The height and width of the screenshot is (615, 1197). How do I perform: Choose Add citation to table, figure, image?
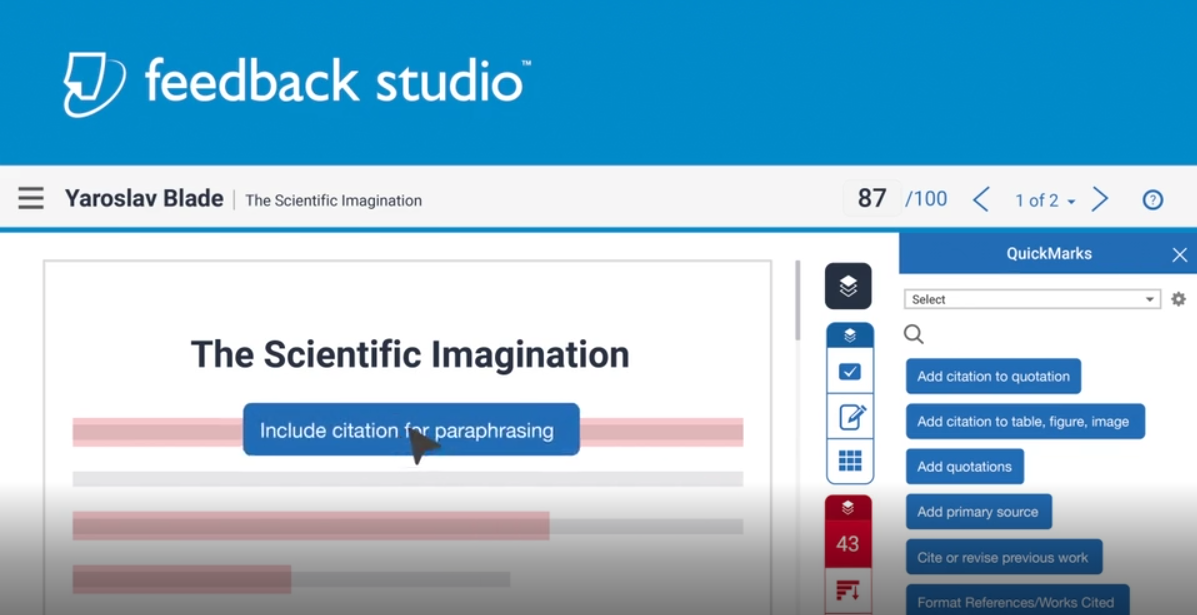pyautogui.click(x=1025, y=421)
